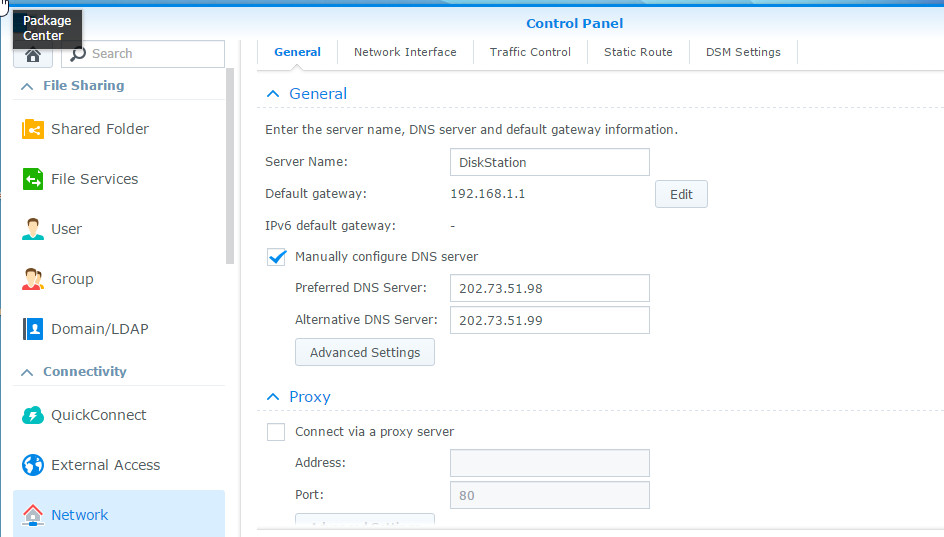Open DNS Advanced Settings button
Screen dimensions: 944x537
tap(365, 352)
